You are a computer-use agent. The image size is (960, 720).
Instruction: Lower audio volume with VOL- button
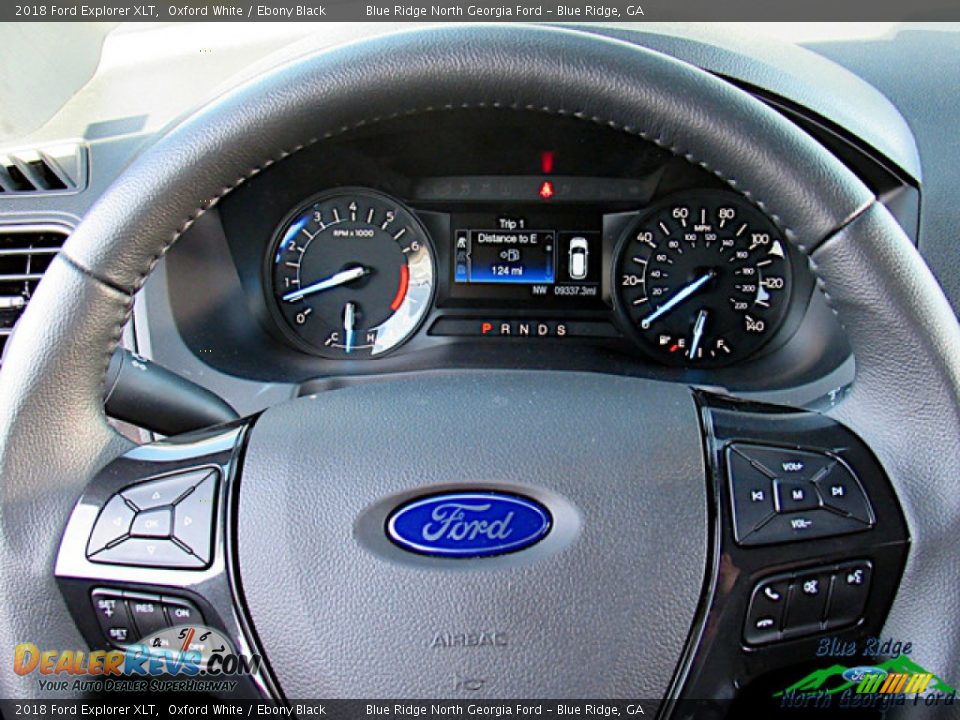pyautogui.click(x=800, y=525)
